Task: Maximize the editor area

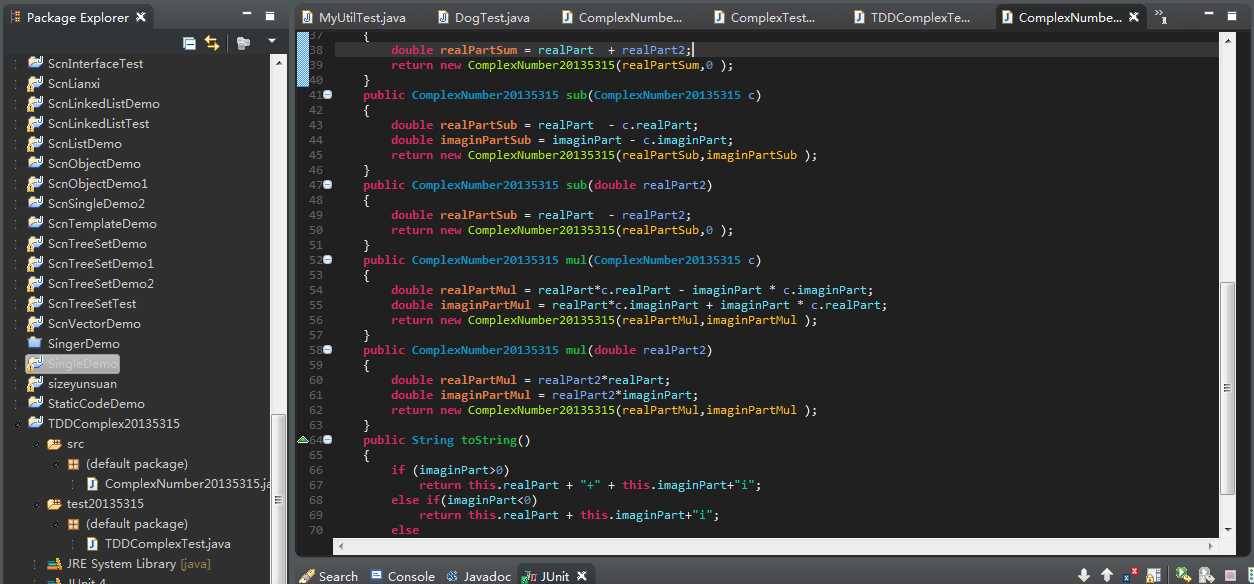Action: tap(1234, 16)
